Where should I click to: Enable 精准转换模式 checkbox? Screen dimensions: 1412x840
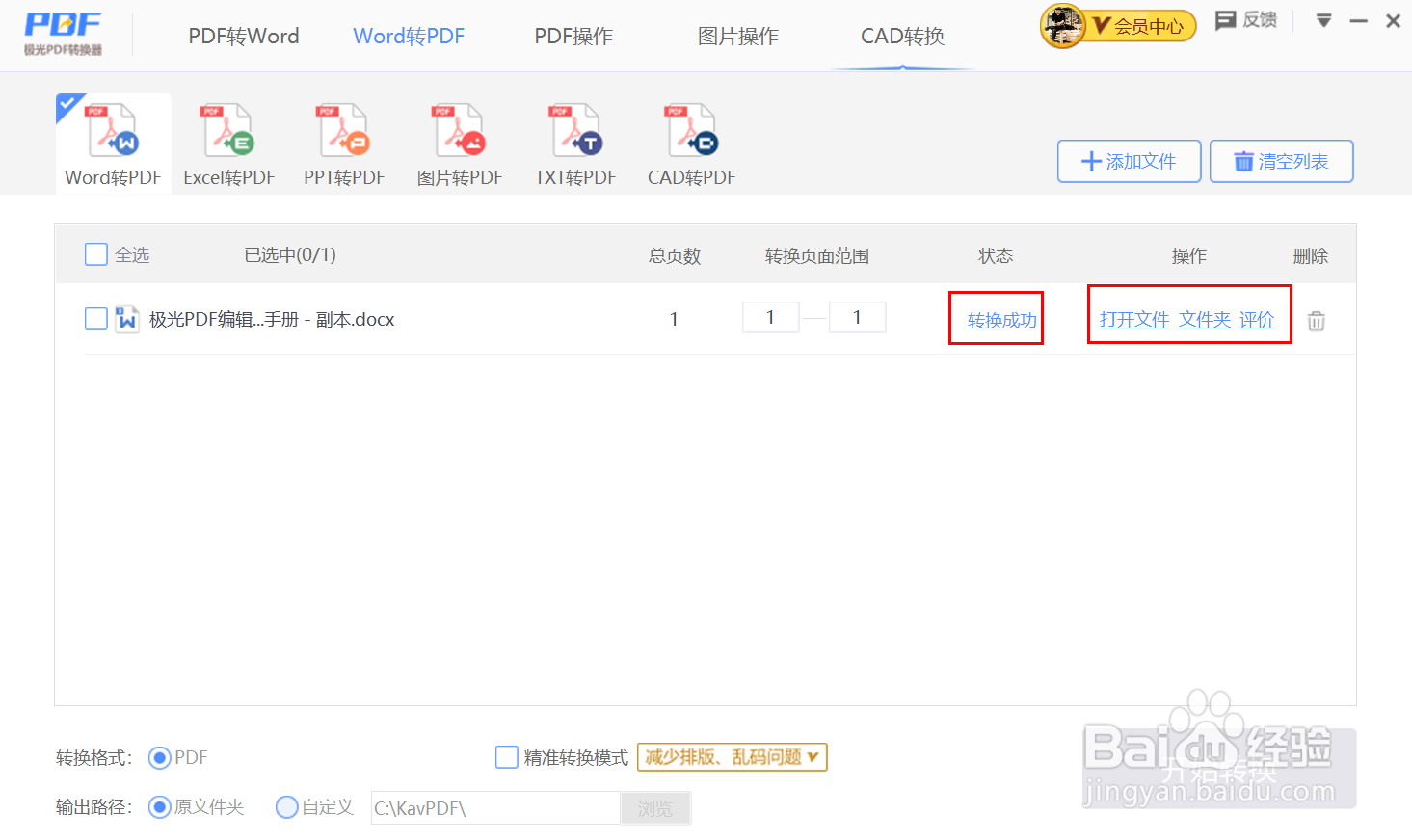[x=507, y=757]
